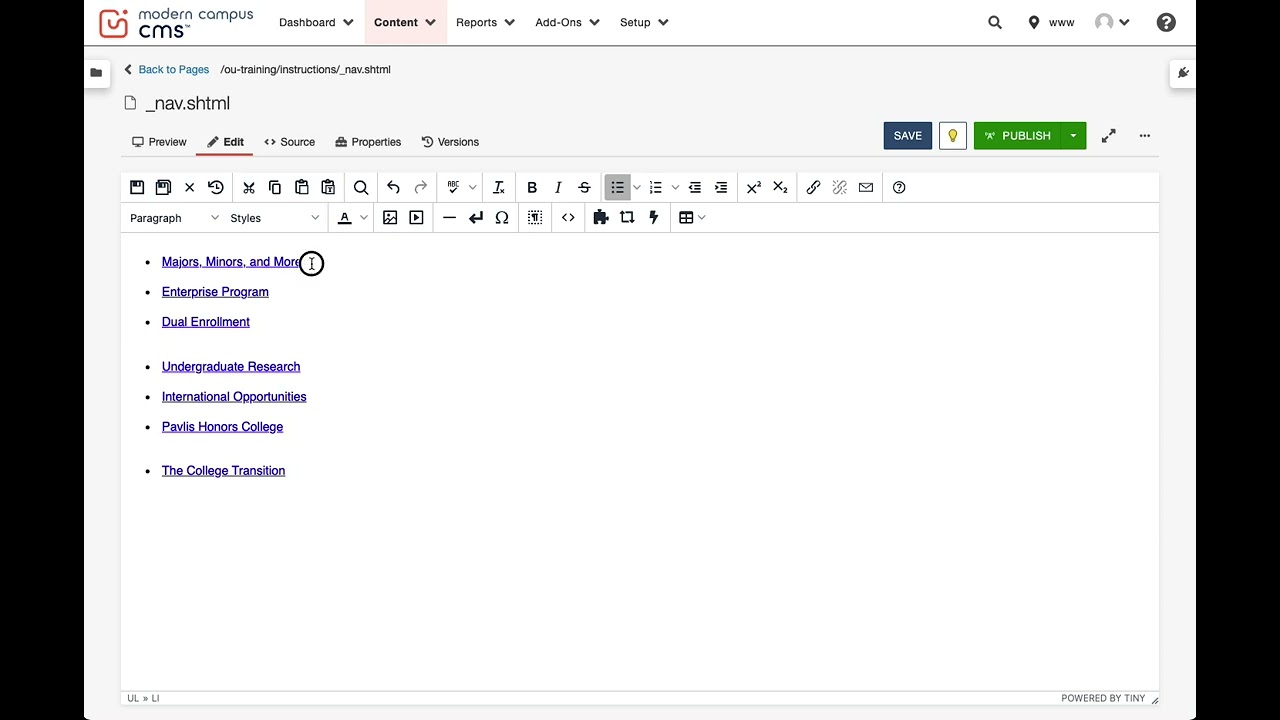Viewport: 1280px width, 720px height.
Task: Open the publish options arrow
Action: (1073, 136)
